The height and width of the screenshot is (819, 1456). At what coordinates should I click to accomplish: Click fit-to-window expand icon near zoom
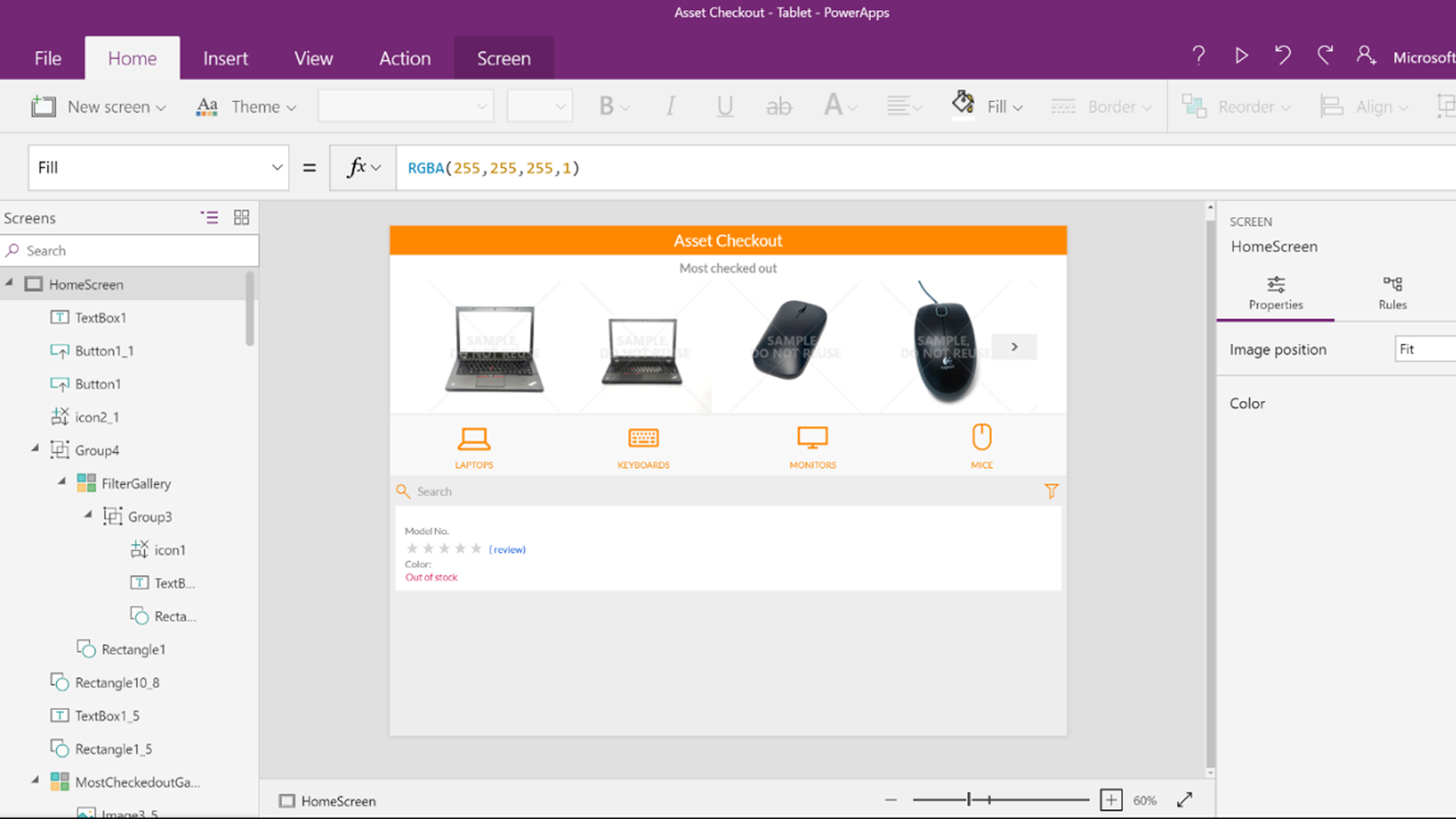coord(1185,800)
